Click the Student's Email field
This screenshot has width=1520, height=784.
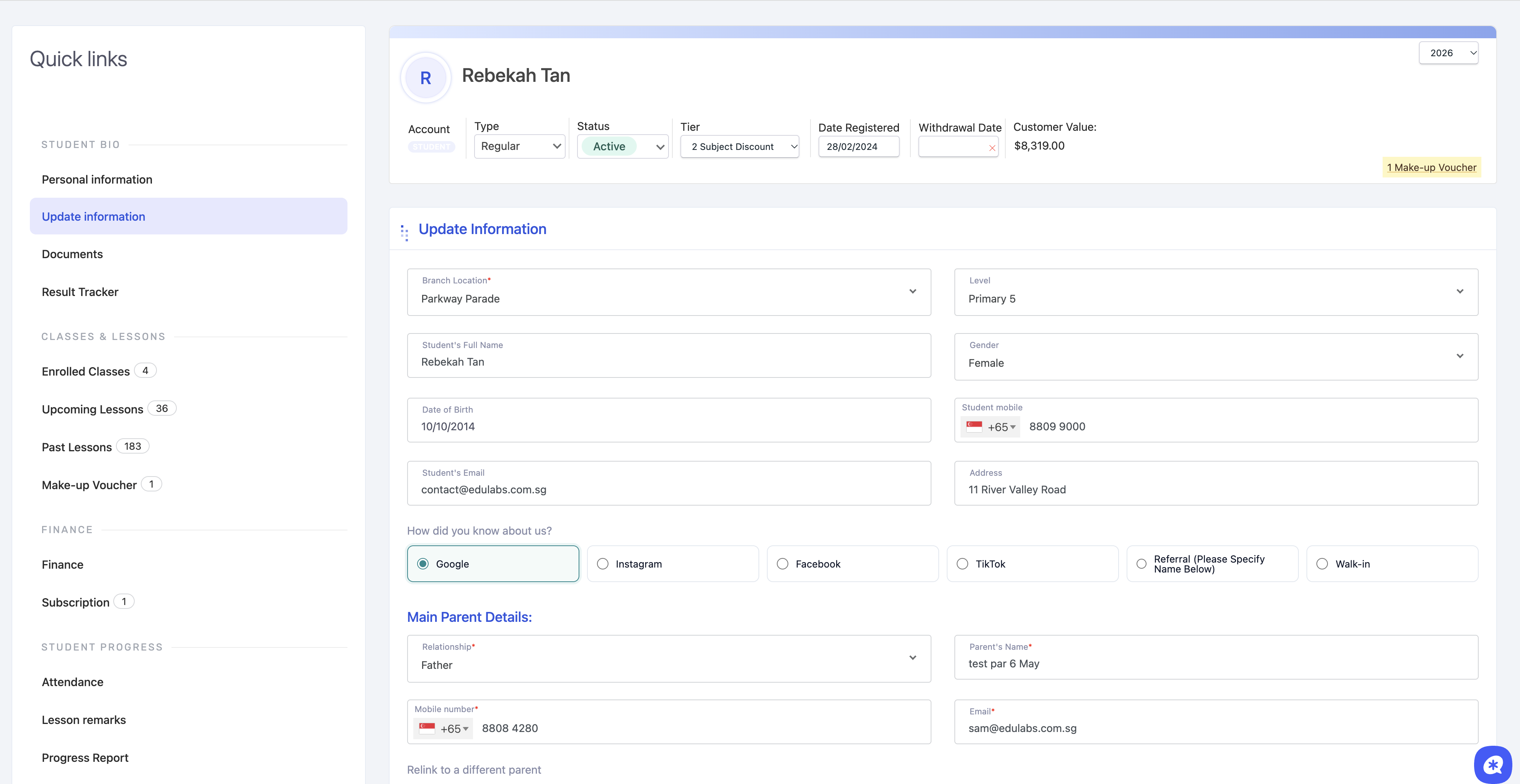[669, 483]
